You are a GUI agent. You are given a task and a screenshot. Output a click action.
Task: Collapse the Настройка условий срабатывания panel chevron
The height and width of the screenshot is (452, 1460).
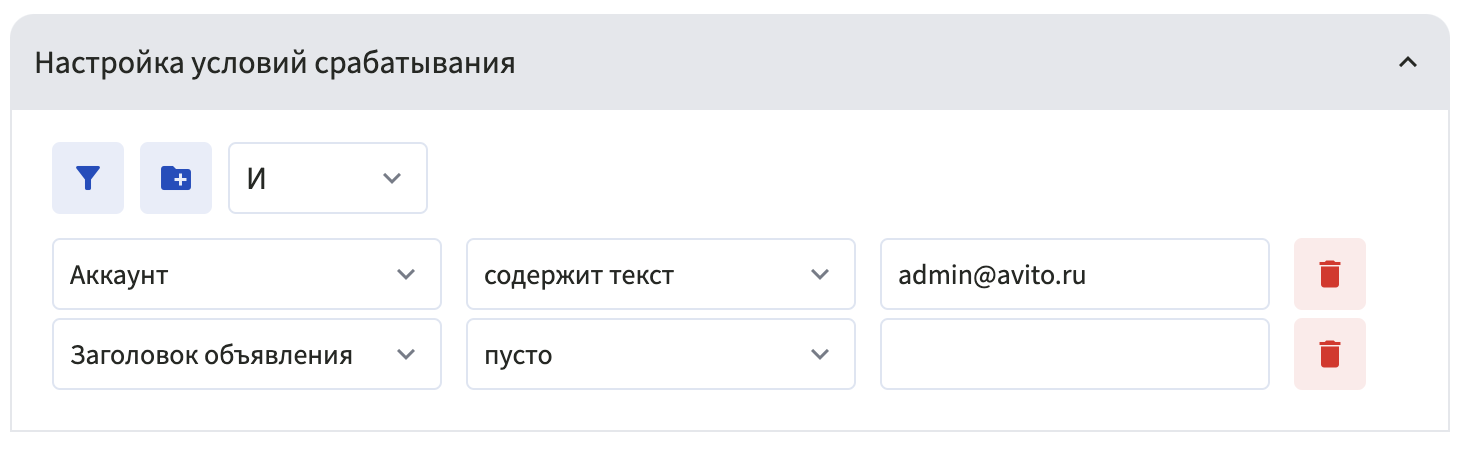tap(1407, 63)
